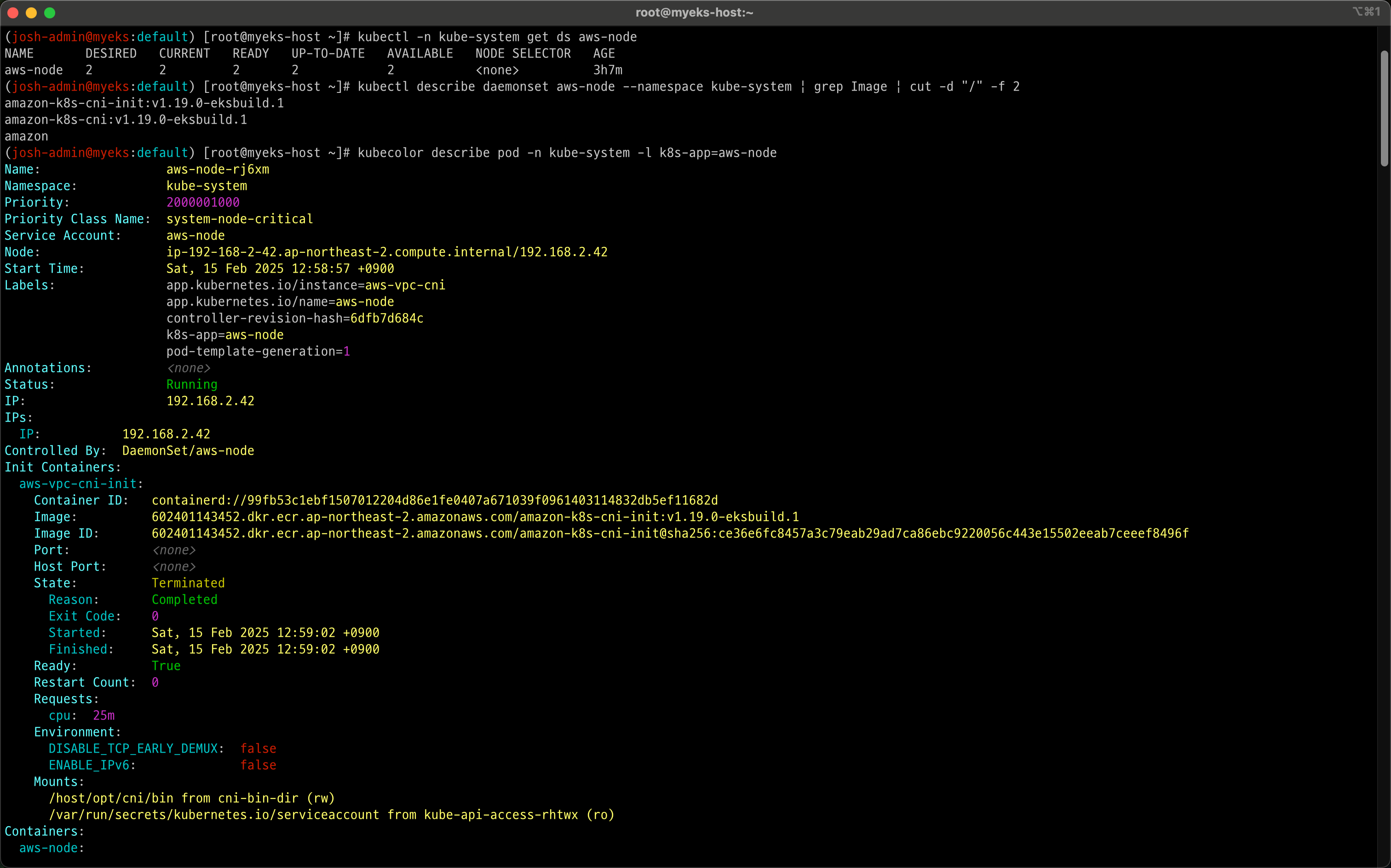1391x868 pixels.
Task: Click the green Running status value
Action: point(192,385)
